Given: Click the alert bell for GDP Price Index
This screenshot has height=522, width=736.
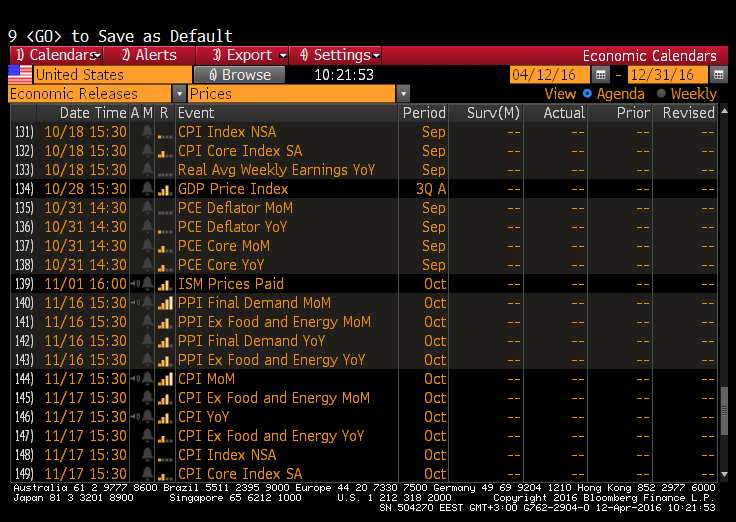Looking at the screenshot, I should click(x=147, y=189).
